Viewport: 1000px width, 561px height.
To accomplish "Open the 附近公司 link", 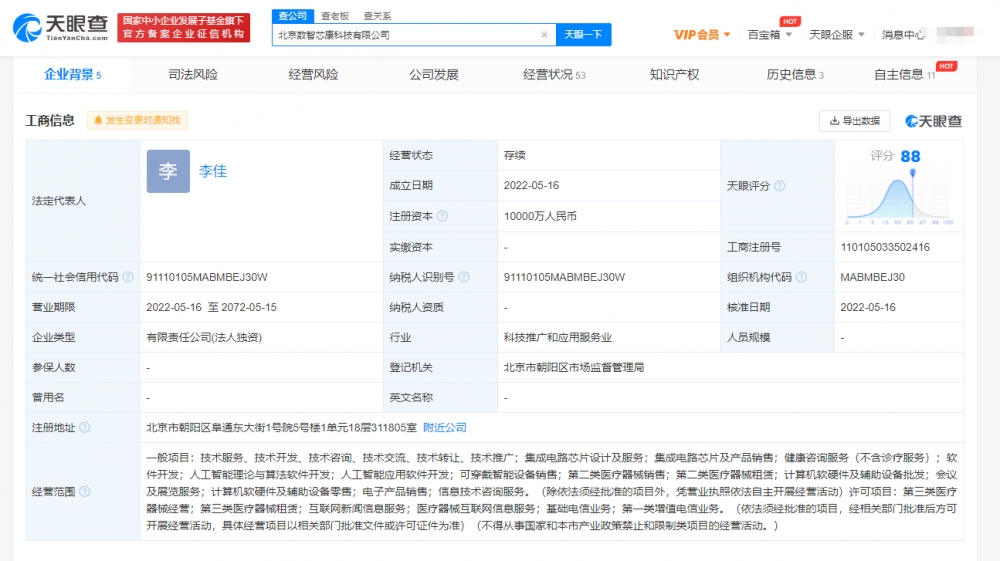I will 445,428.
